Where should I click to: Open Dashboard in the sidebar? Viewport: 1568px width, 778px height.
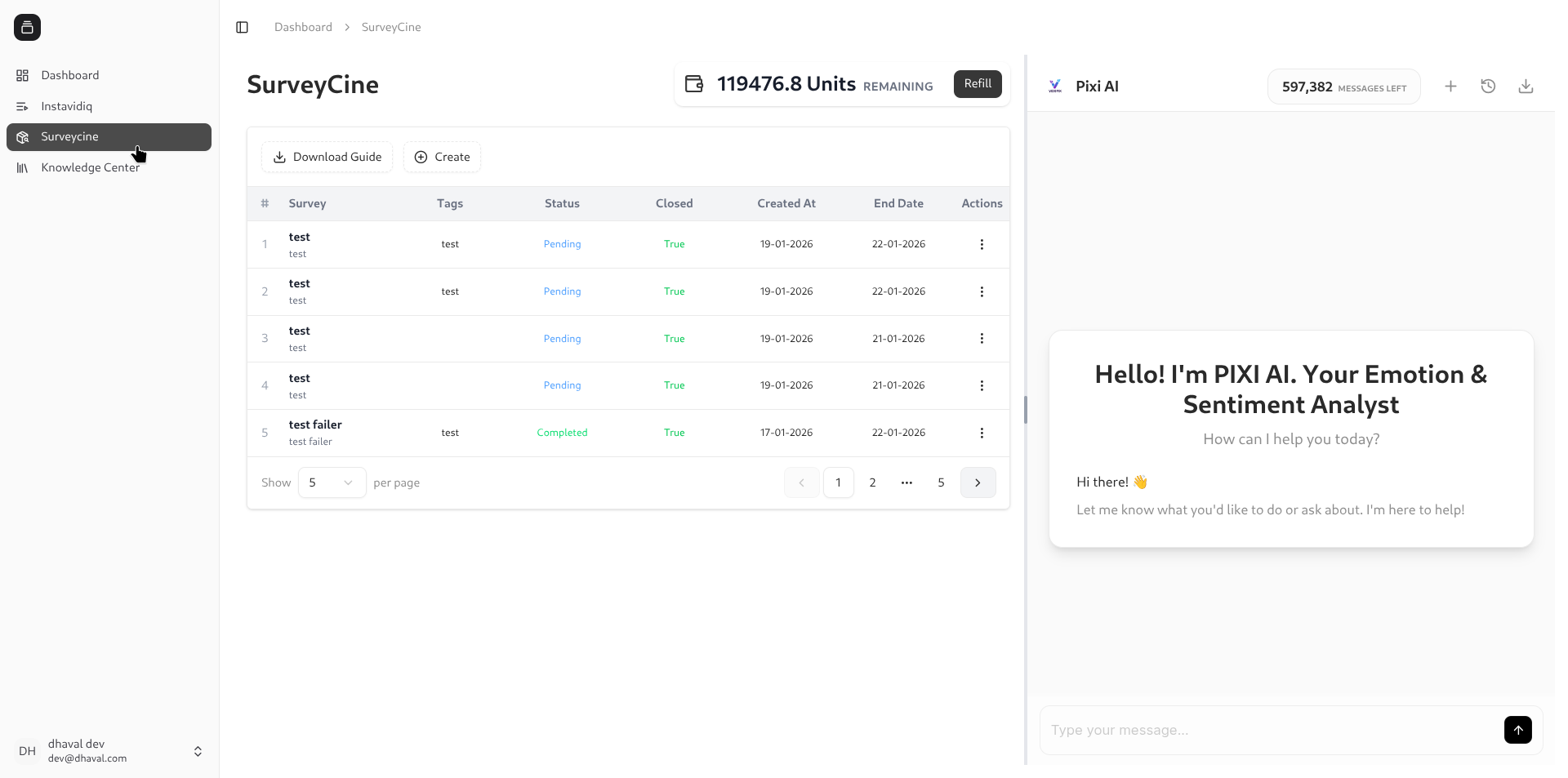109,75
